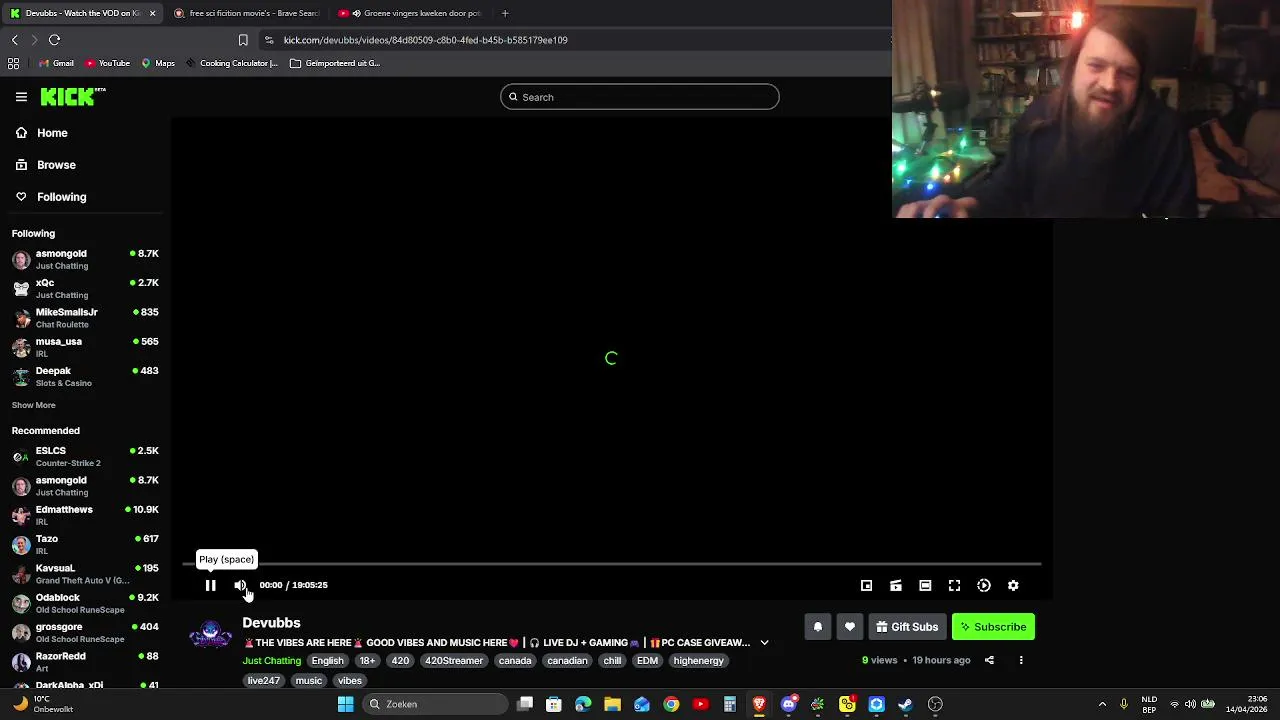This screenshot has height=720, width=1280.
Task: Open Deepak Slots & Casino channel
Action: [85, 376]
